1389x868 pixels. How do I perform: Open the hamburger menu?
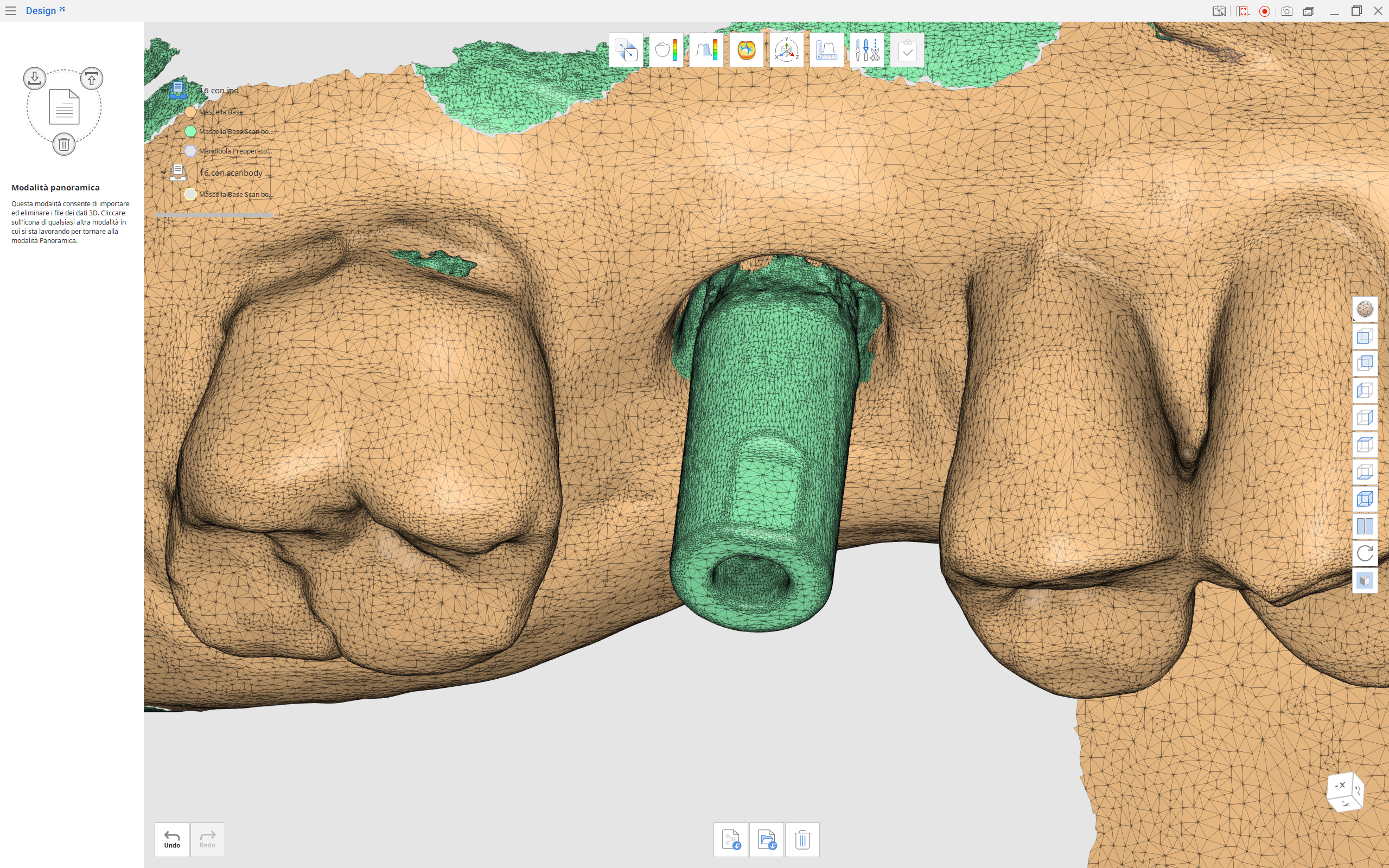pos(11,10)
